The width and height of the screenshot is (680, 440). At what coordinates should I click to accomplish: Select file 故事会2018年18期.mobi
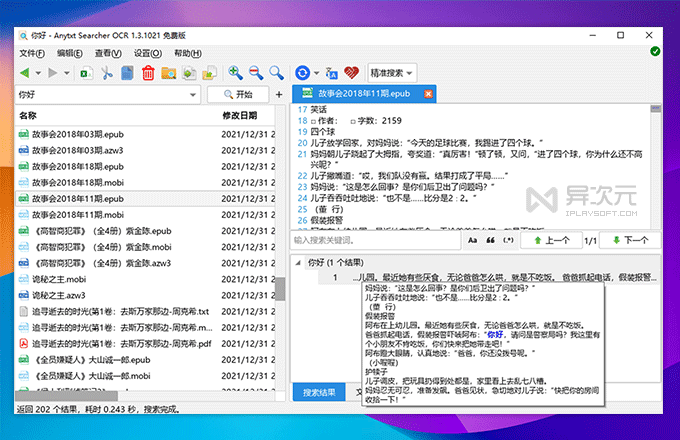click(145, 183)
